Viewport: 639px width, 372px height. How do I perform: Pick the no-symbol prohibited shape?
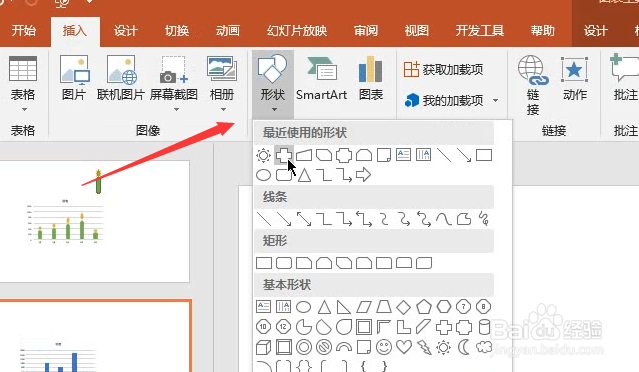click(x=324, y=347)
